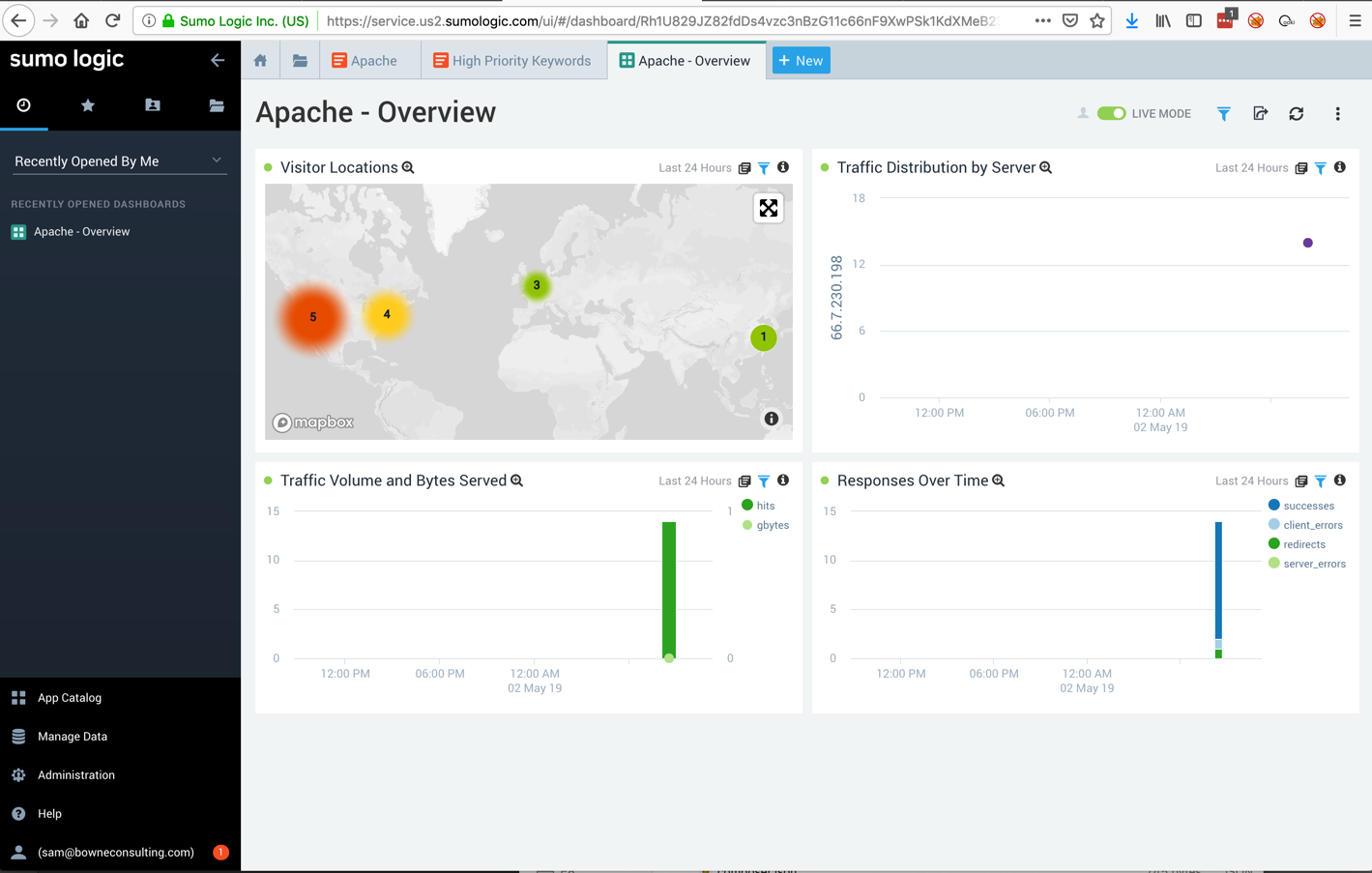Open the Visitor Locations panel in search
The width and height of the screenshot is (1372, 873).
click(x=408, y=168)
